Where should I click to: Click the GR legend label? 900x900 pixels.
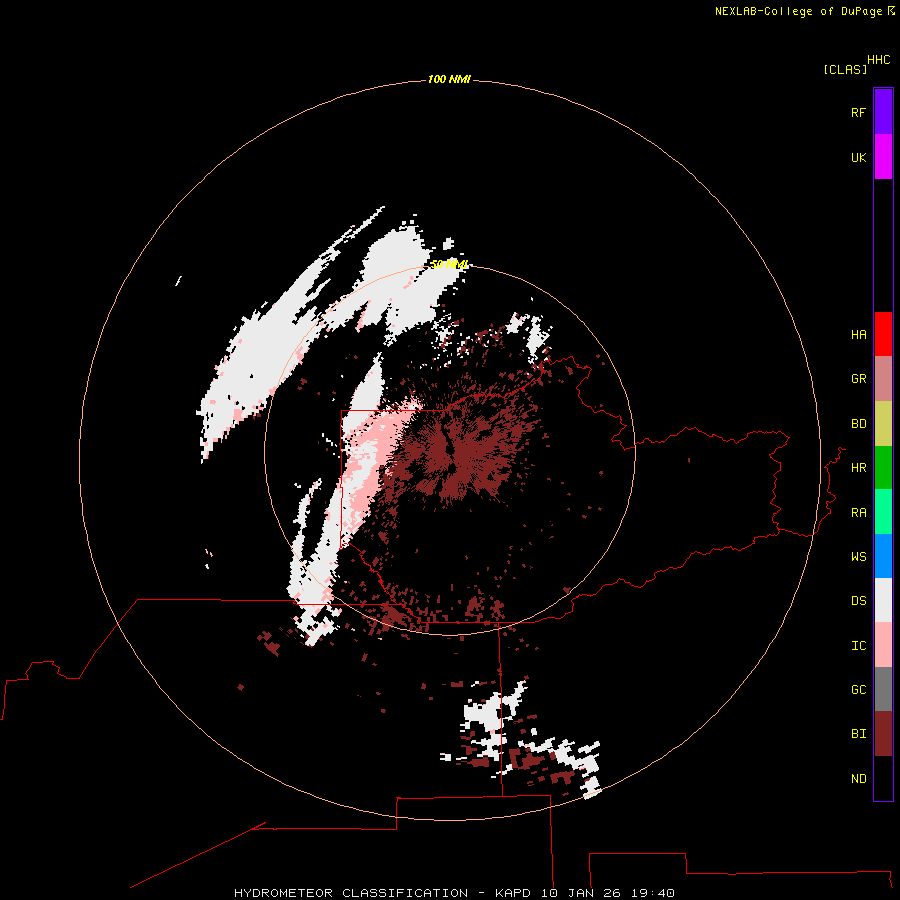[858, 379]
